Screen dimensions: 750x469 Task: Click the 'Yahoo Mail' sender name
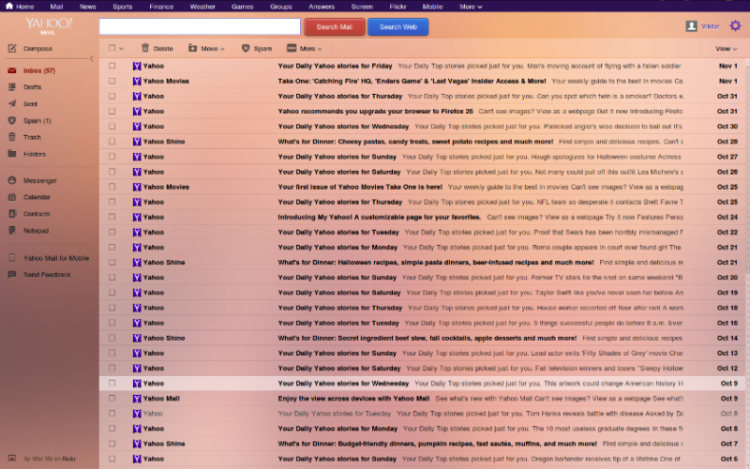[161, 398]
